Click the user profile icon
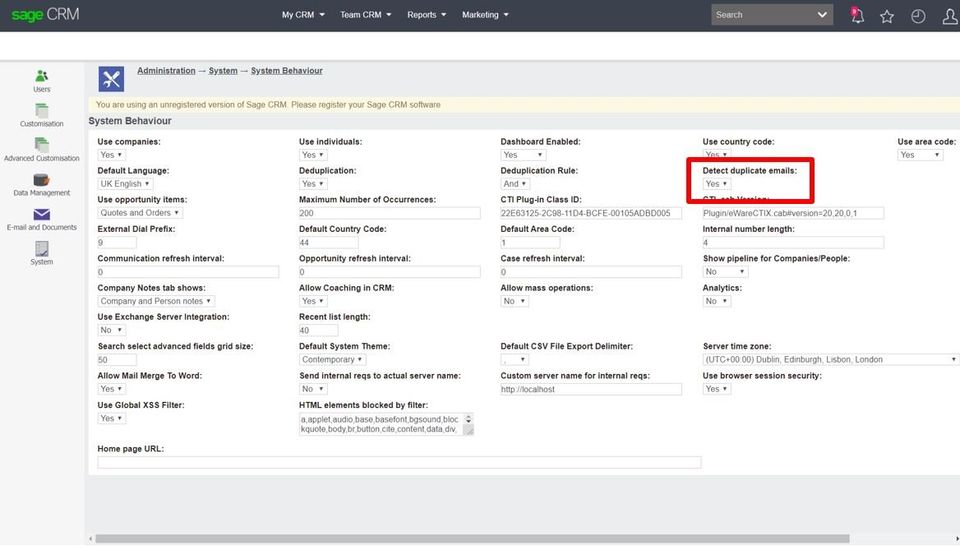960x546 pixels. click(950, 17)
